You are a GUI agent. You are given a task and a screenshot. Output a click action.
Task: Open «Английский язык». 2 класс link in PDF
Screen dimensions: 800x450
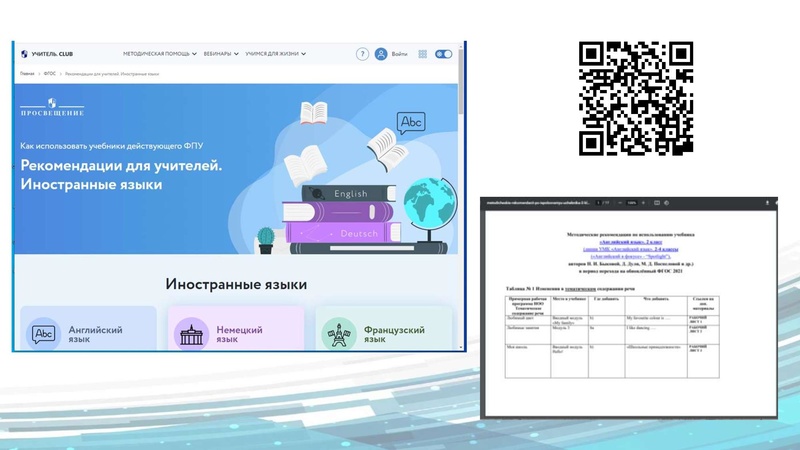point(631,242)
